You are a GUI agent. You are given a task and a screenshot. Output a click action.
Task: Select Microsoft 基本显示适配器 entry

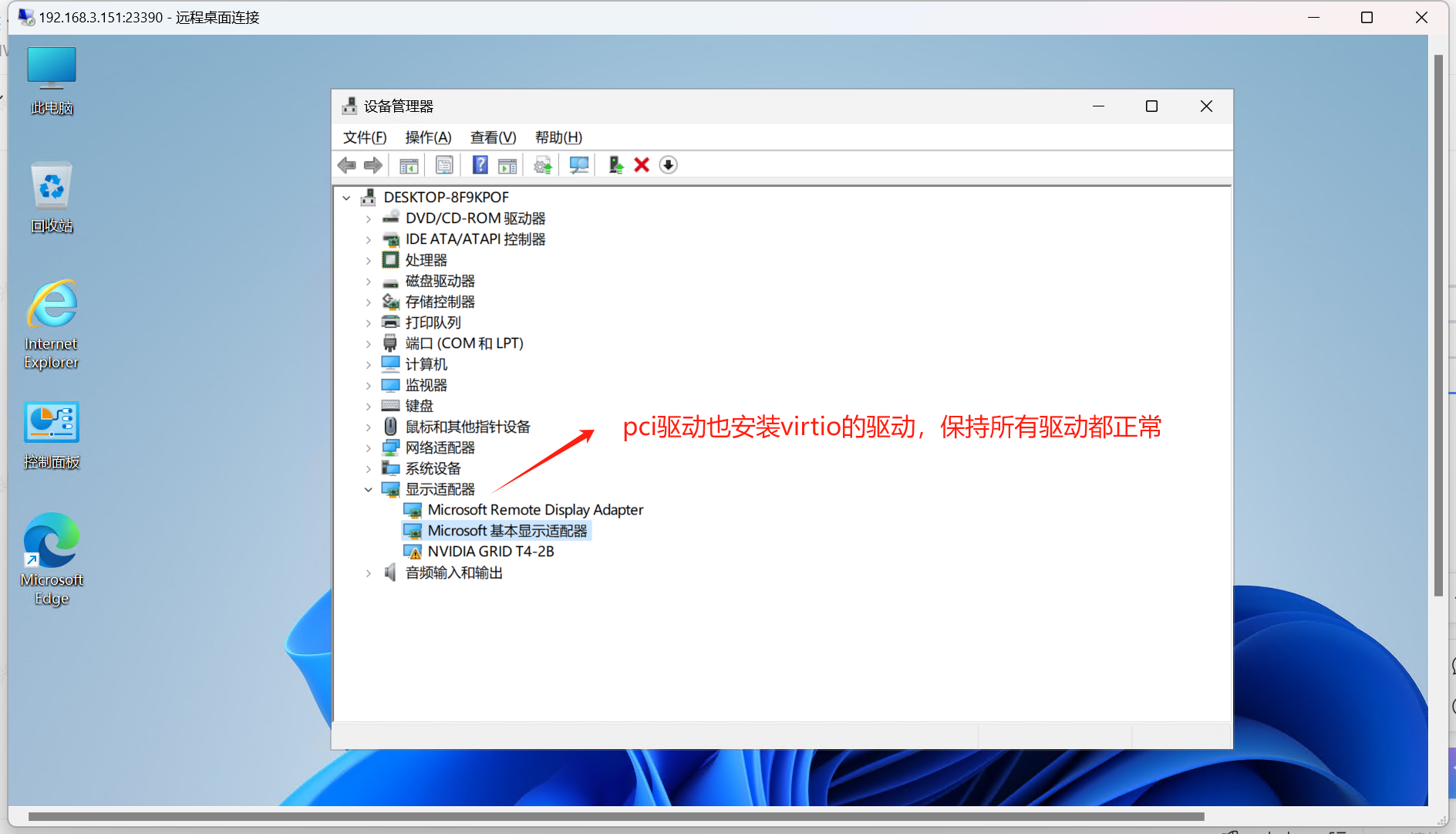[x=507, y=531]
